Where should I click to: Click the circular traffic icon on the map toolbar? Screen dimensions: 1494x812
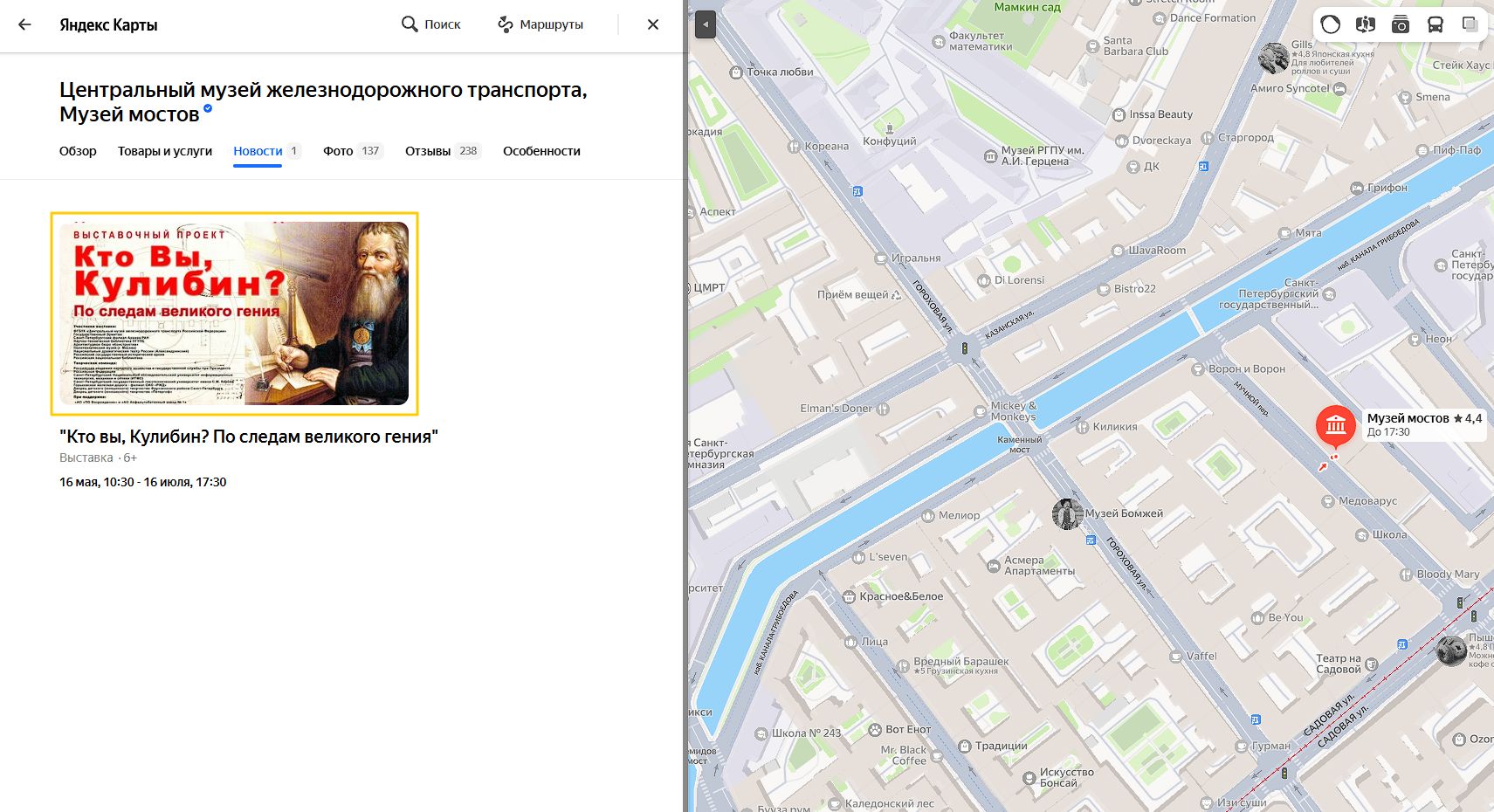1331,24
